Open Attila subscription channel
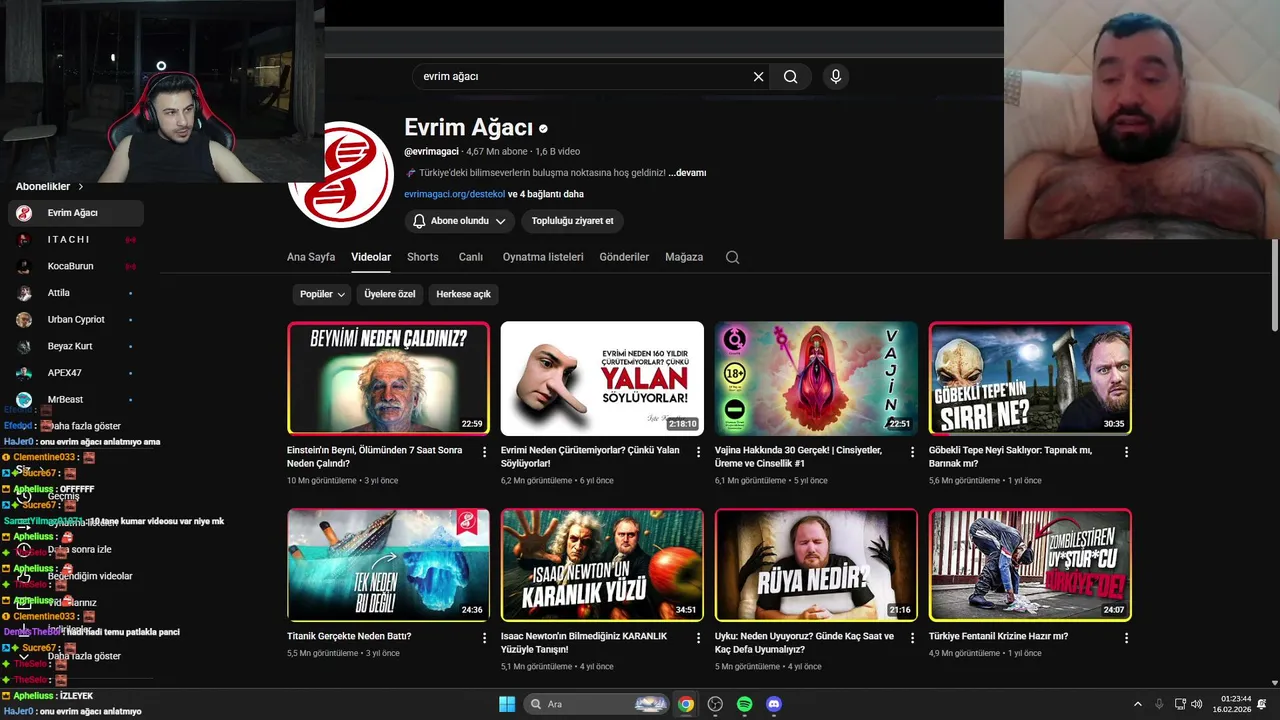1280x720 pixels. [x=76, y=293]
